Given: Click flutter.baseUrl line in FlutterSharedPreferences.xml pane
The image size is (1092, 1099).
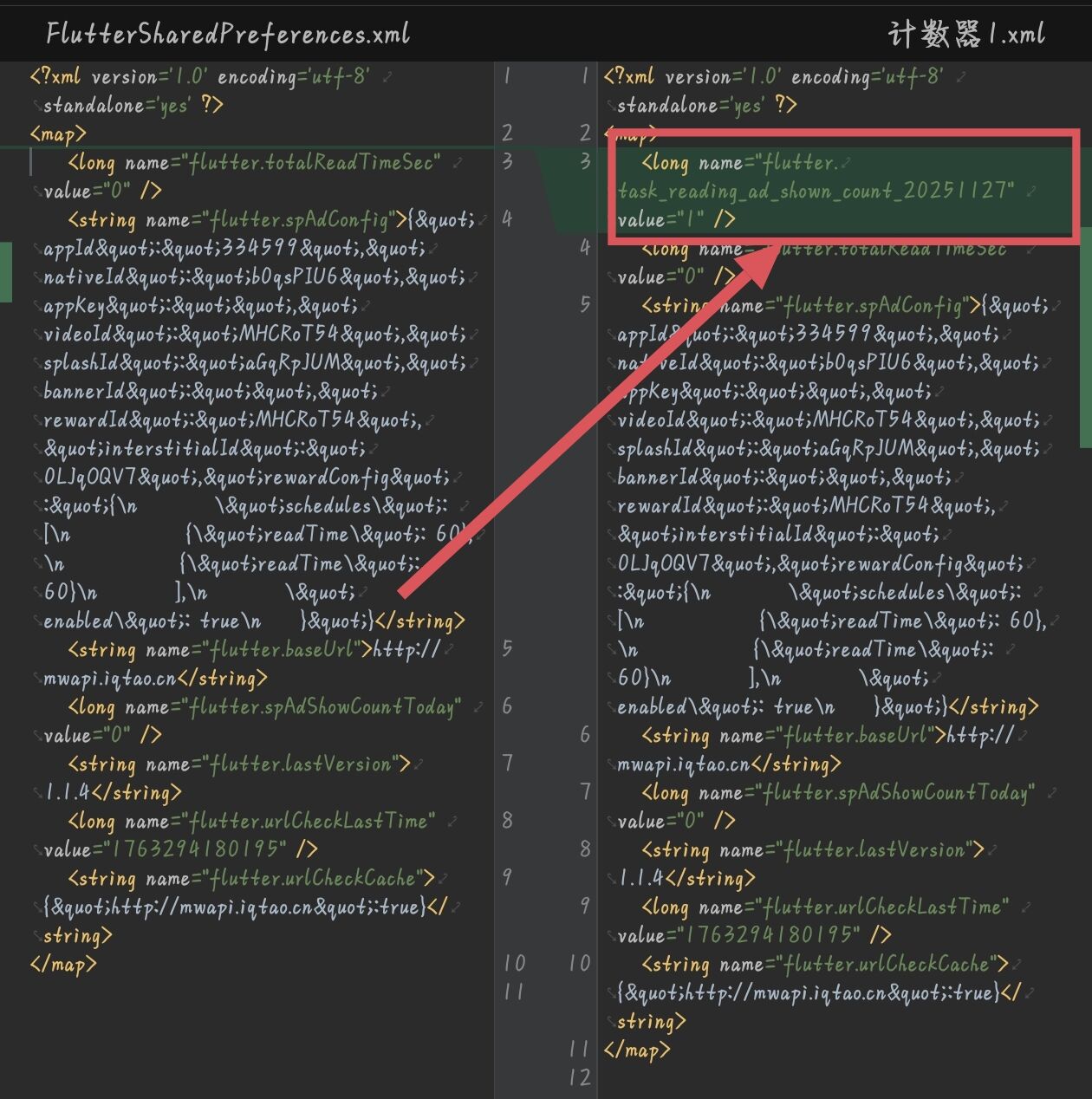Looking at the screenshot, I should click(254, 649).
